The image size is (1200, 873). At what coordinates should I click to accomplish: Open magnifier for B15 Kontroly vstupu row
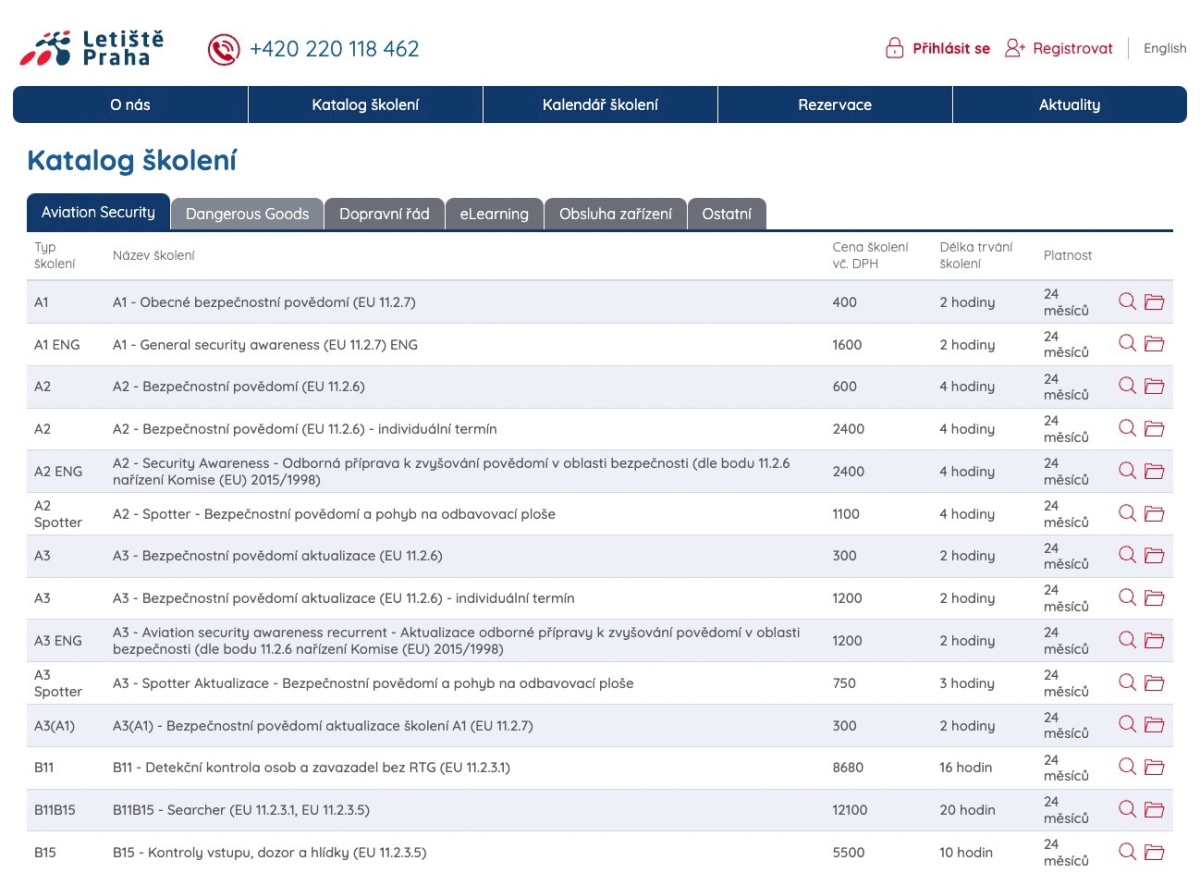pyautogui.click(x=1127, y=852)
